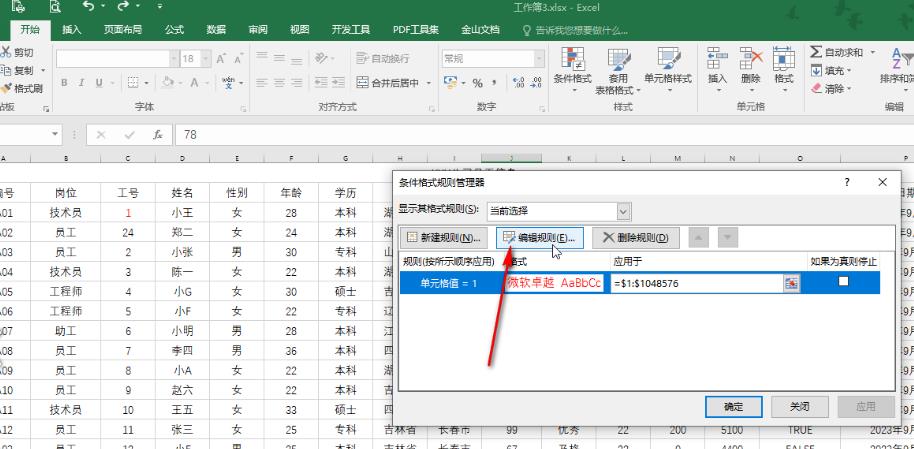Click the move rule up arrow button
Image resolution: width=914 pixels, height=449 pixels.
tap(699, 238)
